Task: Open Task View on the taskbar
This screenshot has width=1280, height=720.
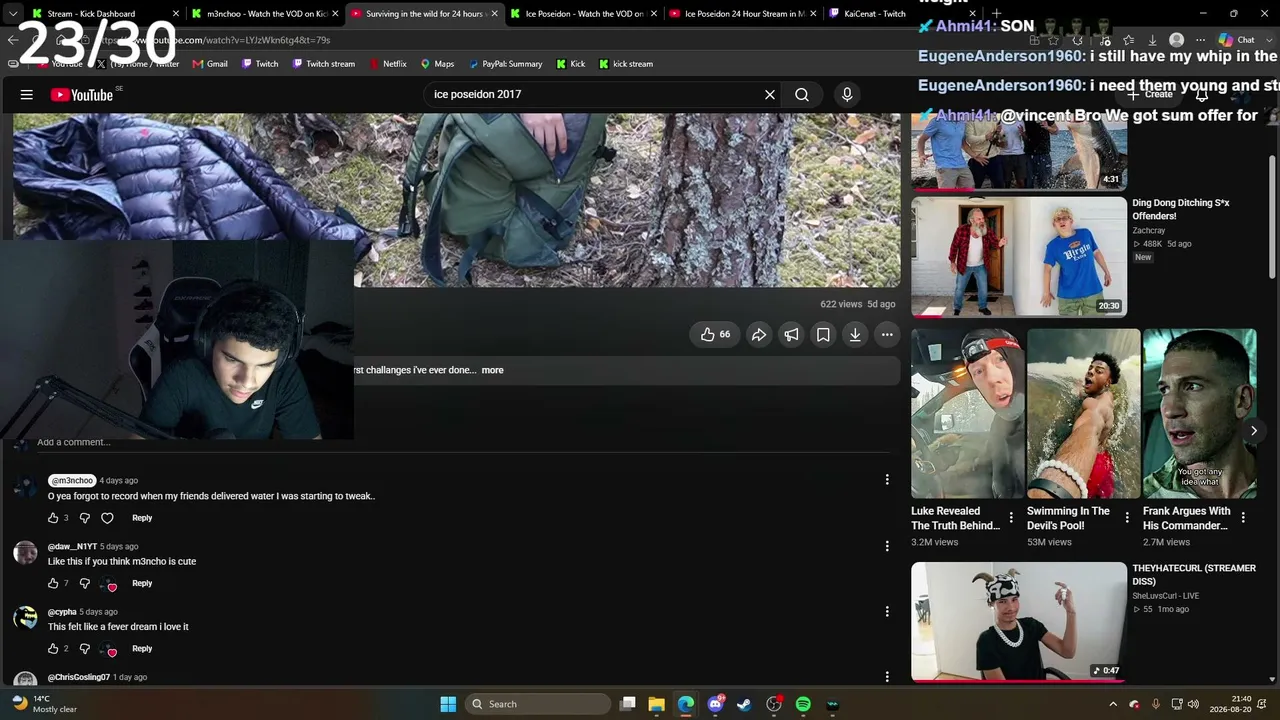Action: coord(627,704)
